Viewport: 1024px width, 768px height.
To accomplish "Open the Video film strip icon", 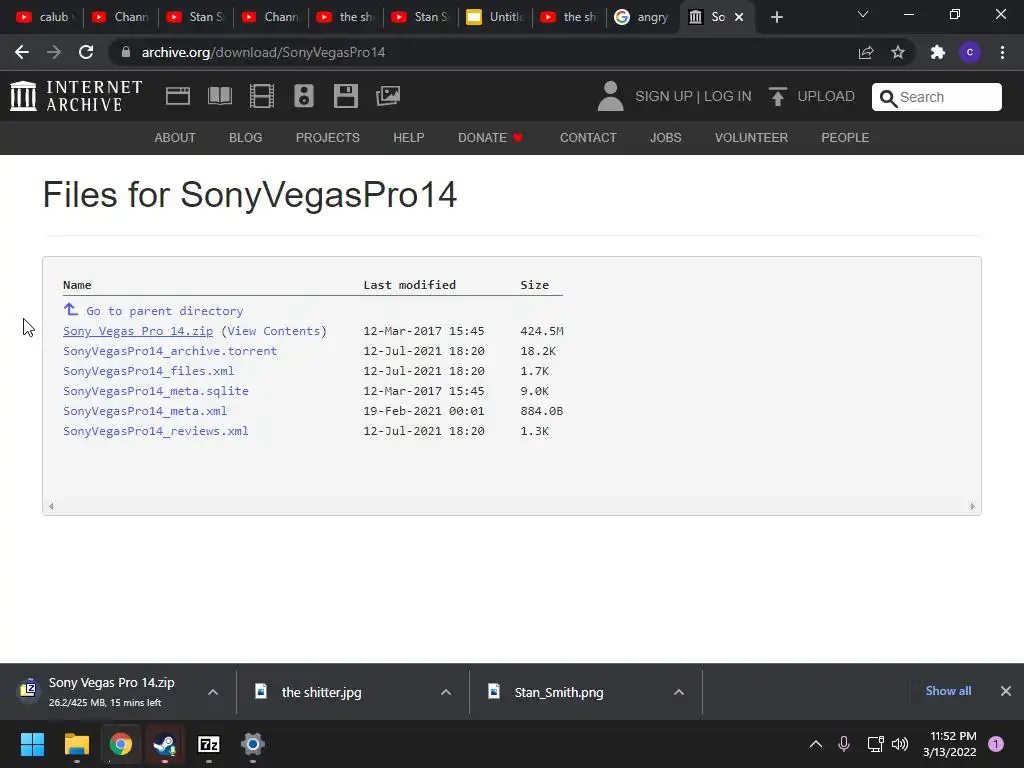I will [x=262, y=96].
